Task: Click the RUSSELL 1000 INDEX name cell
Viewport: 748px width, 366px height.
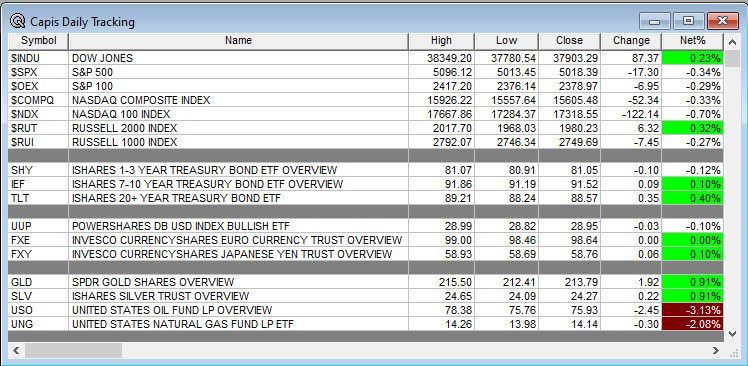Action: coord(239,142)
